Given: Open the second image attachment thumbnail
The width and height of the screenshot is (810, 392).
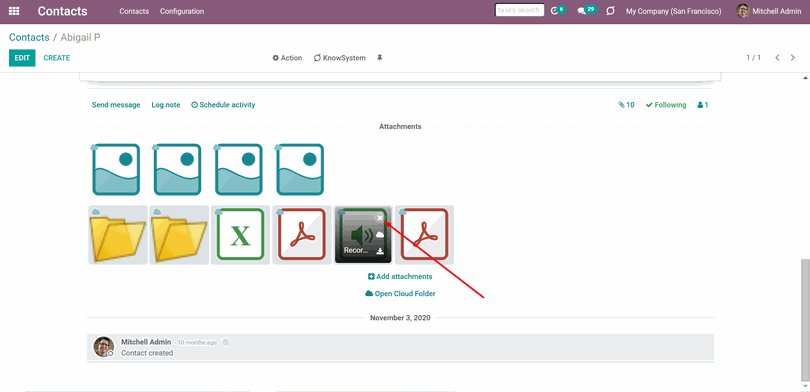Looking at the screenshot, I should tap(177, 169).
